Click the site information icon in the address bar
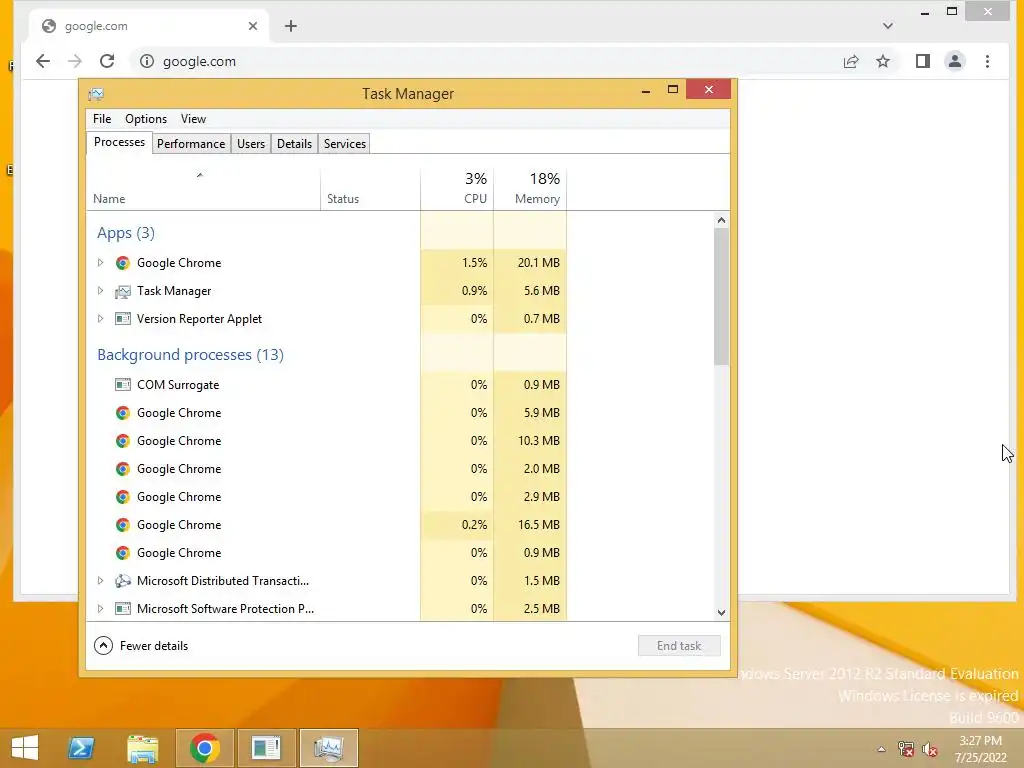This screenshot has width=1024, height=768. (x=147, y=61)
